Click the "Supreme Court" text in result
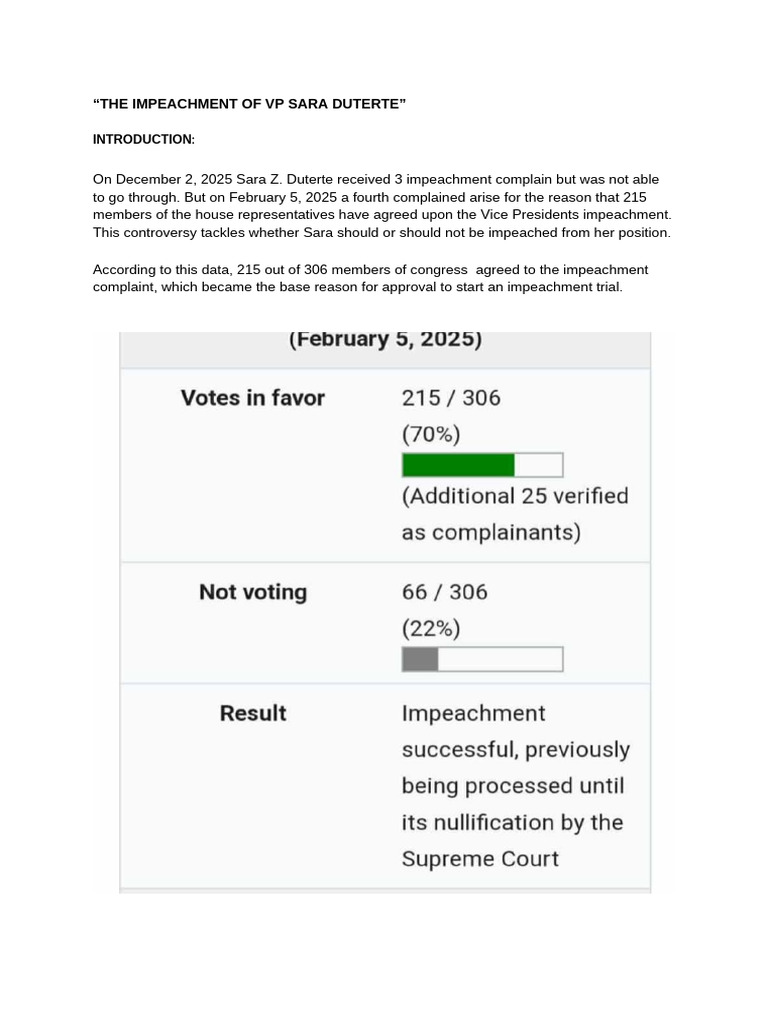 [480, 859]
